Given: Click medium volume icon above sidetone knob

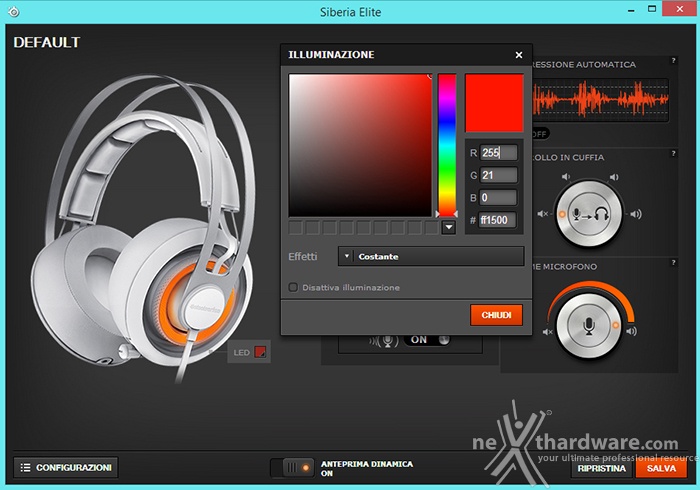Looking at the screenshot, I should 614,177.
